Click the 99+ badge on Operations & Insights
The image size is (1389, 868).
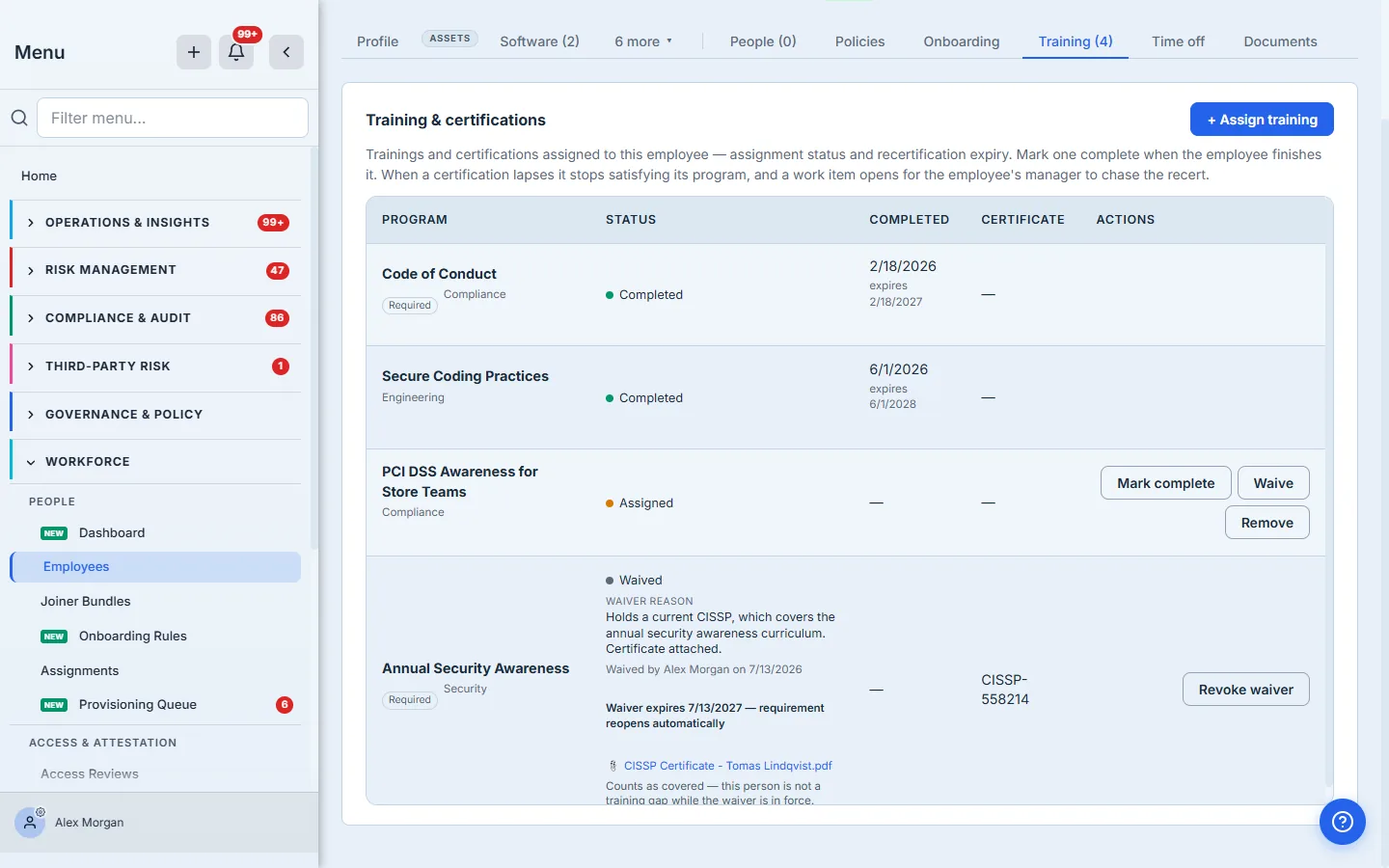click(273, 223)
